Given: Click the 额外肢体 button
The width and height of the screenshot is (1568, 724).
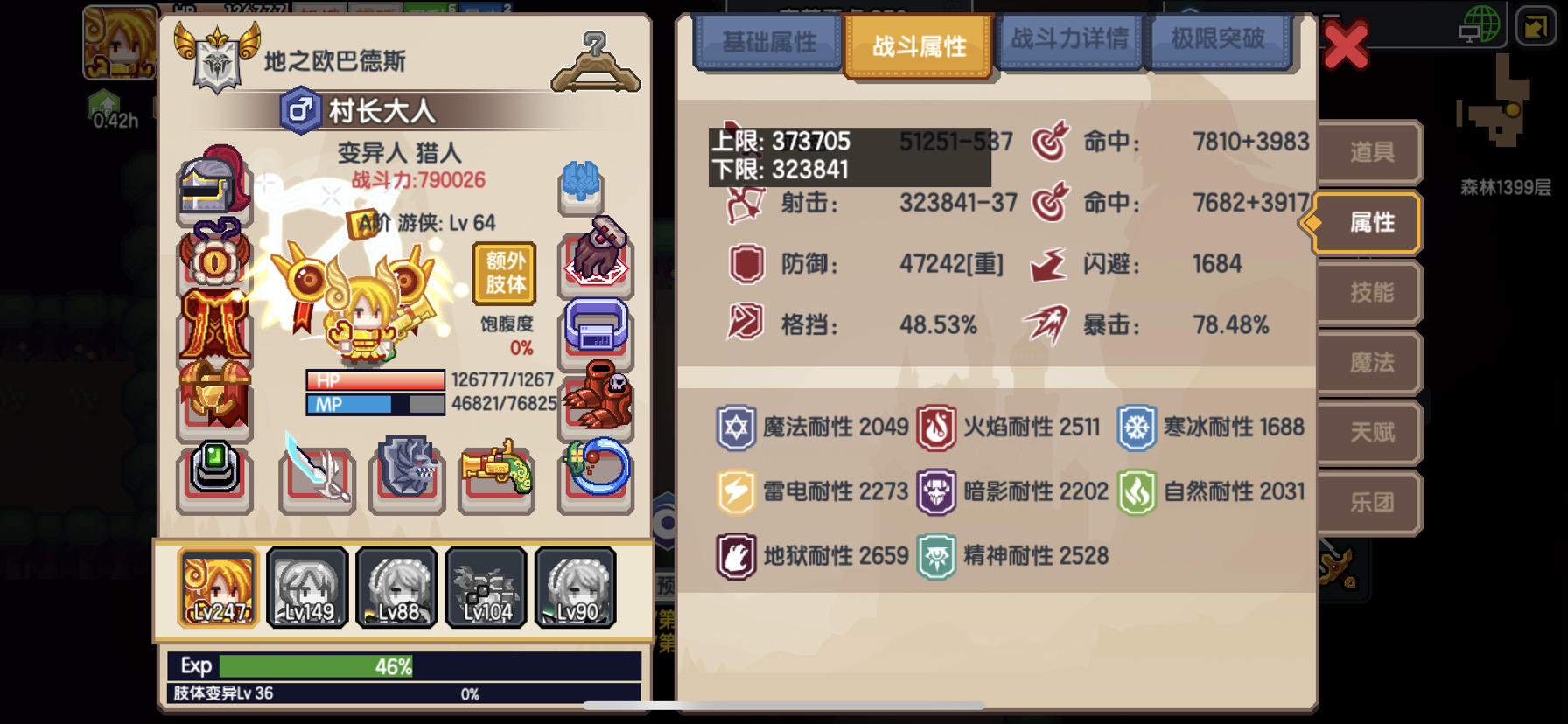Looking at the screenshot, I should pos(506,272).
